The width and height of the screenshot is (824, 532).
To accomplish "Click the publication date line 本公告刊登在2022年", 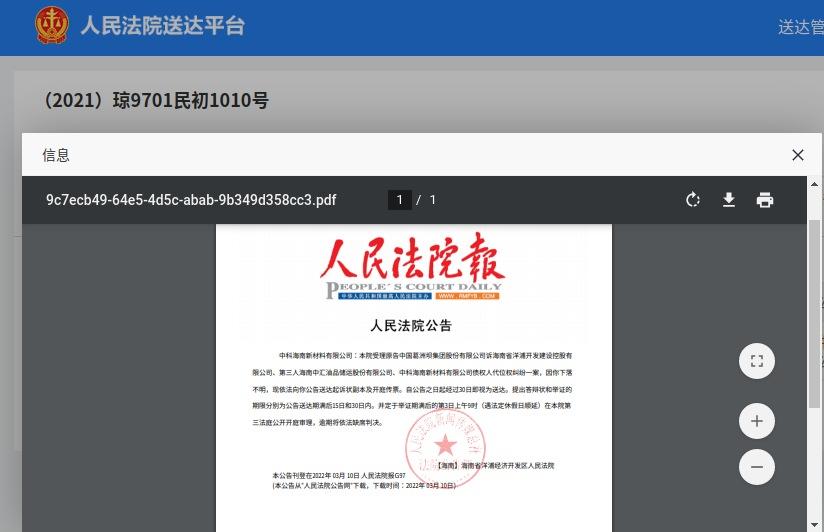I will click(339, 475).
